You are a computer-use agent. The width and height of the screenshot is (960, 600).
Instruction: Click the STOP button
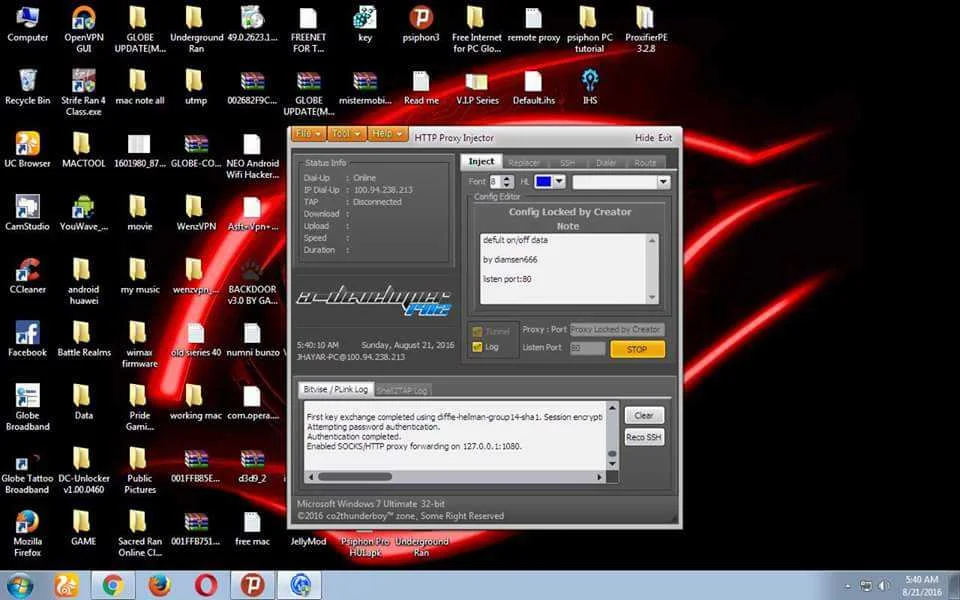(637, 349)
